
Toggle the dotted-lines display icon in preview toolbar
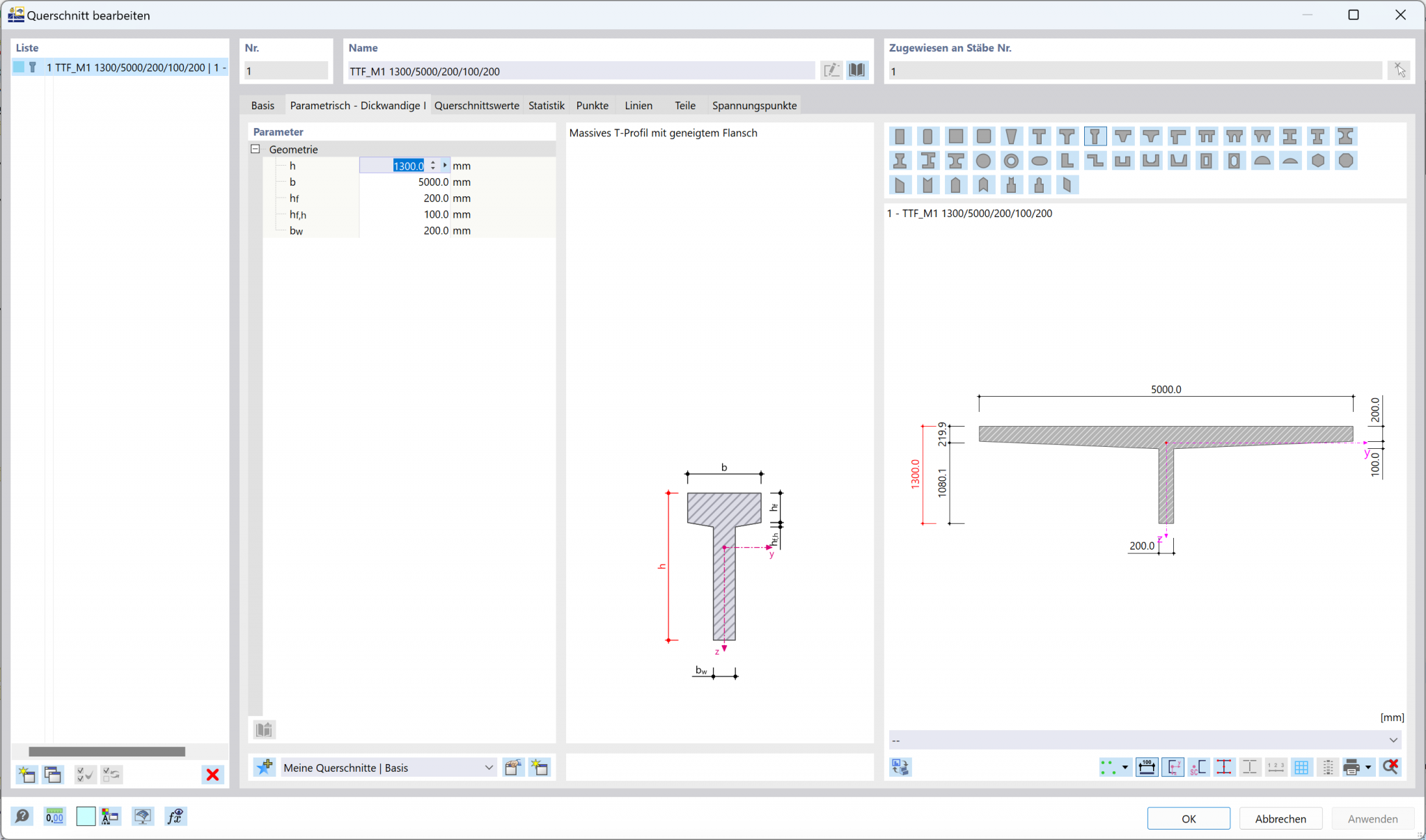(x=1327, y=767)
